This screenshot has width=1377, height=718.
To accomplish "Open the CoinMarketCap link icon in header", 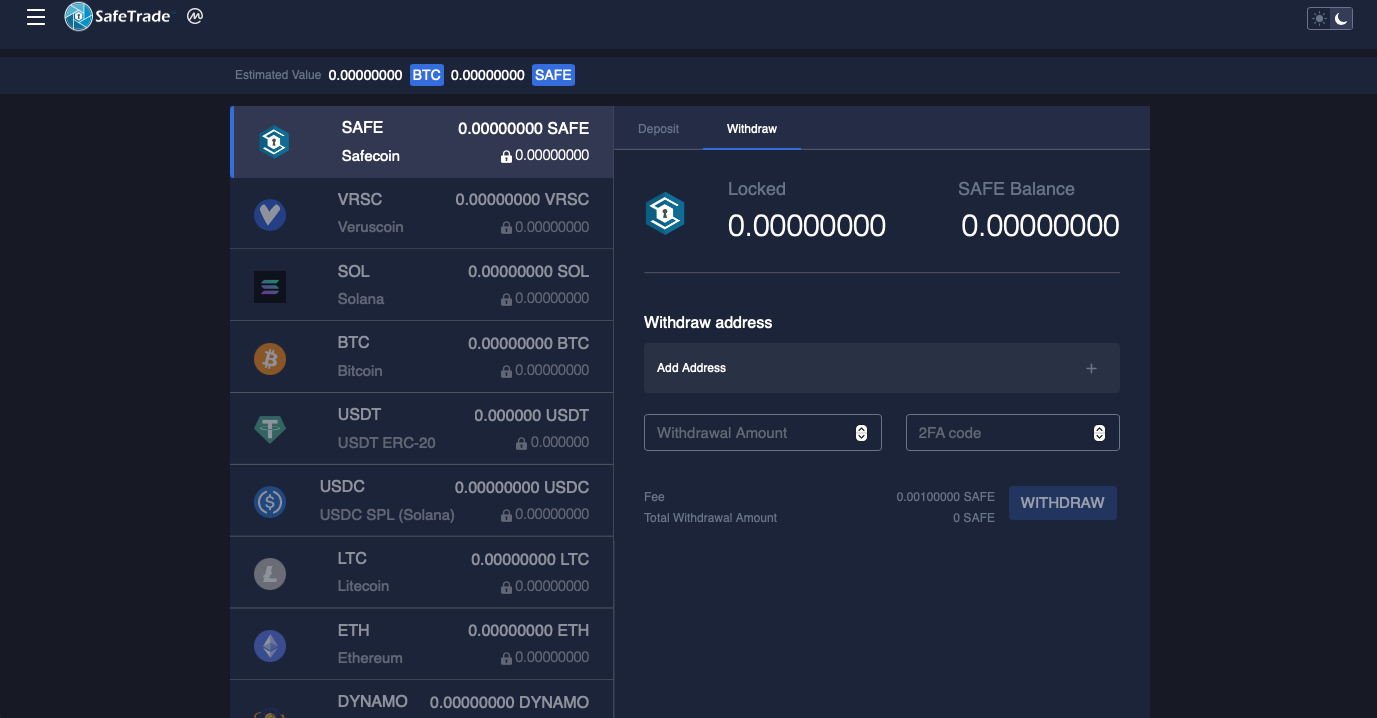I will tap(194, 16).
